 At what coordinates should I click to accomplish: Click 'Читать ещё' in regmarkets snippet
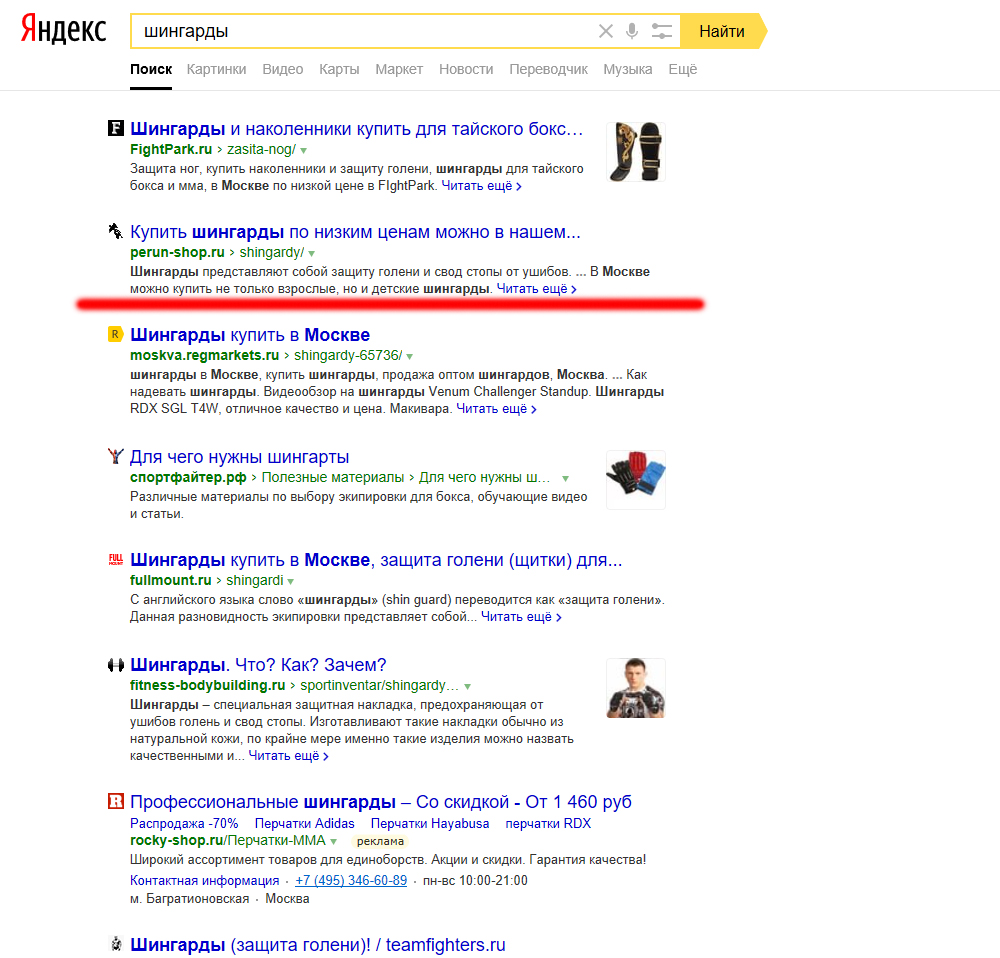point(496,409)
